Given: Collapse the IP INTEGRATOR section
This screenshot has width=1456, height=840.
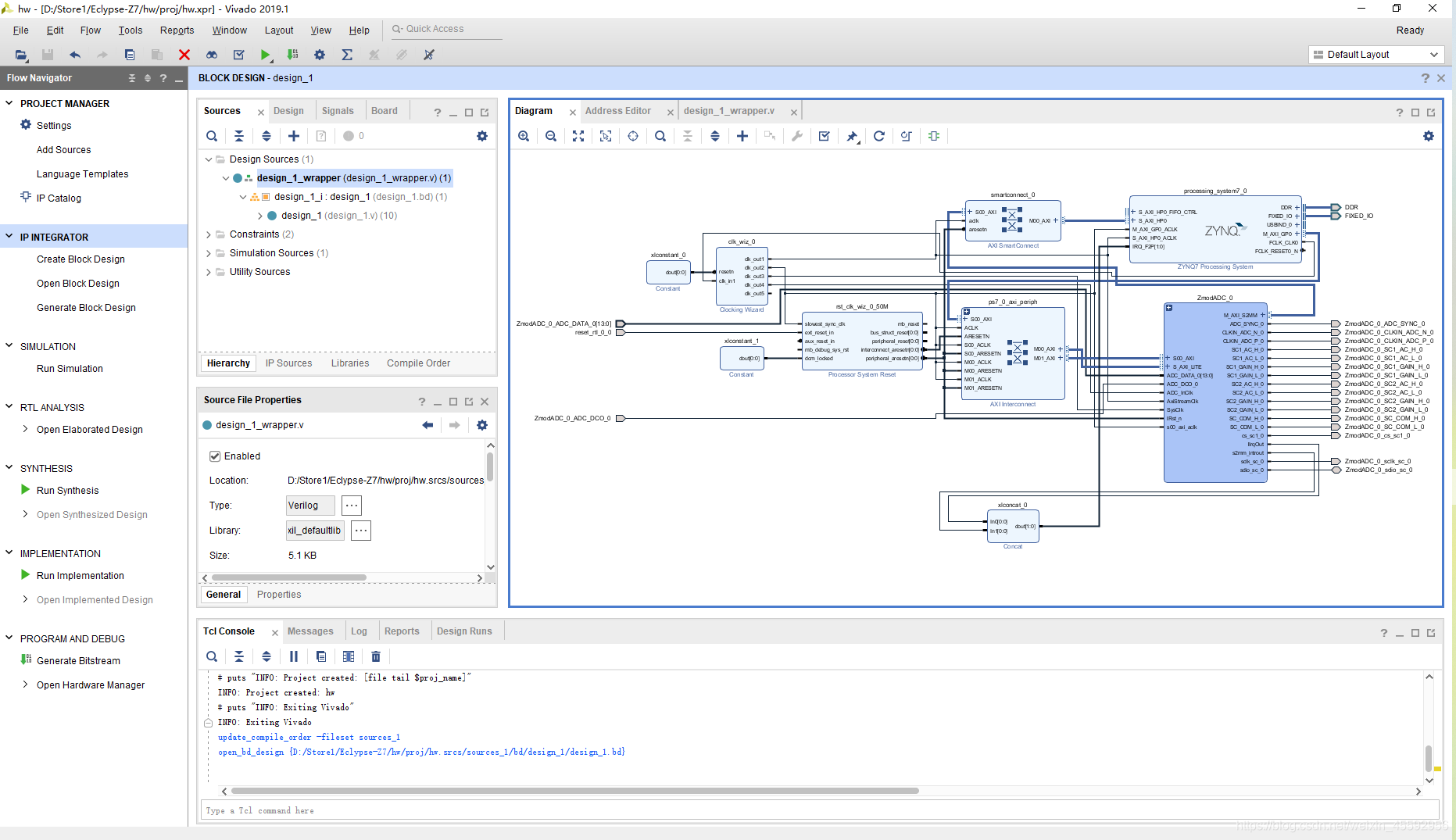Looking at the screenshot, I should click(9, 237).
